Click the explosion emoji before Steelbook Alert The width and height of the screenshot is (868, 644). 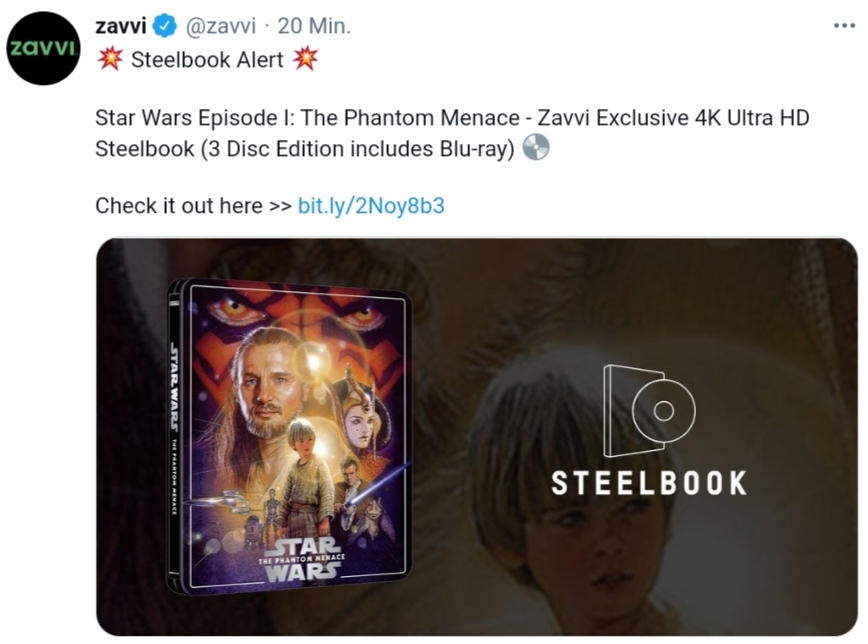pyautogui.click(x=110, y=59)
